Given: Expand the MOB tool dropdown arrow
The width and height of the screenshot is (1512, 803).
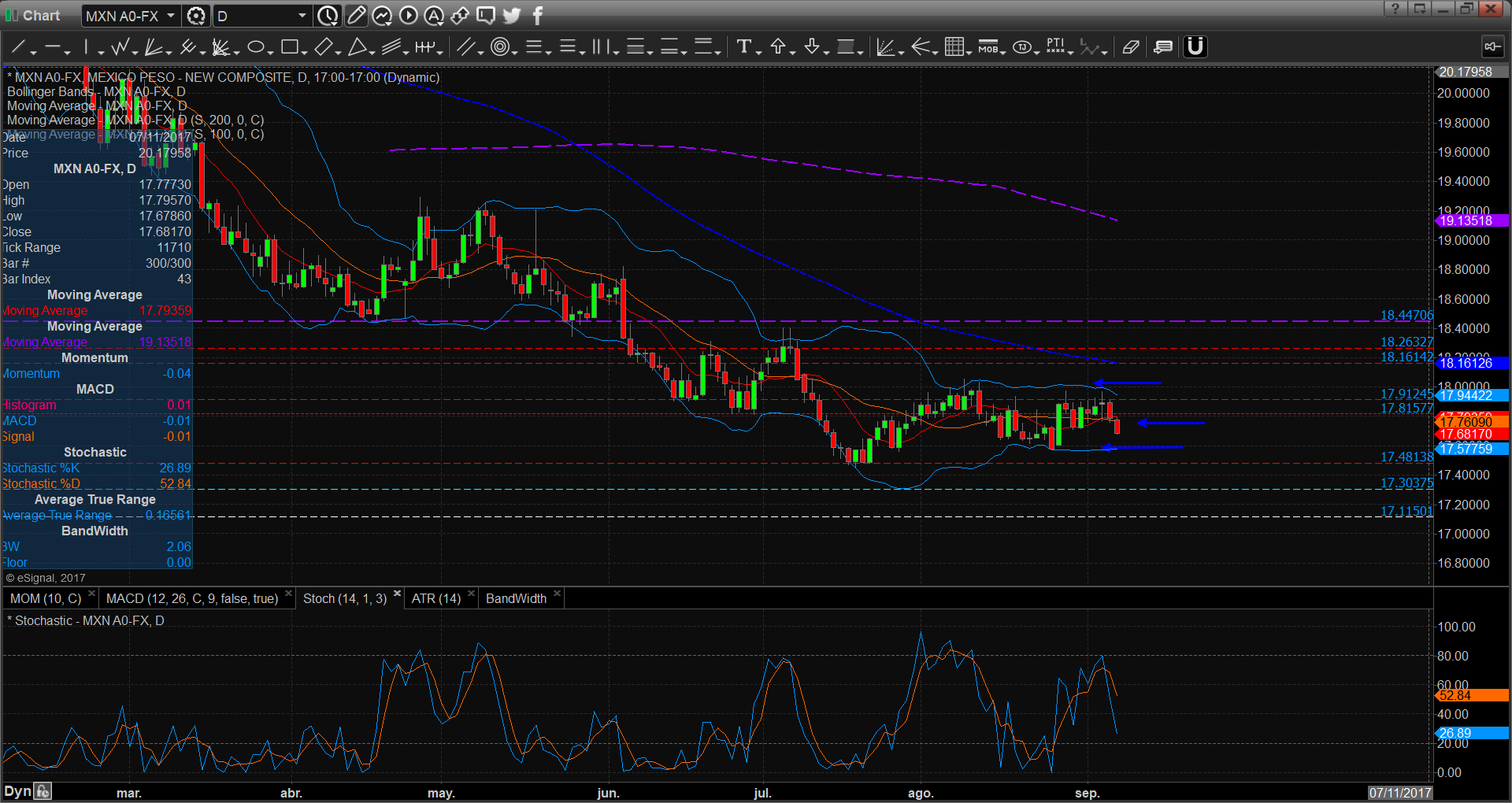Looking at the screenshot, I should 1002,52.
